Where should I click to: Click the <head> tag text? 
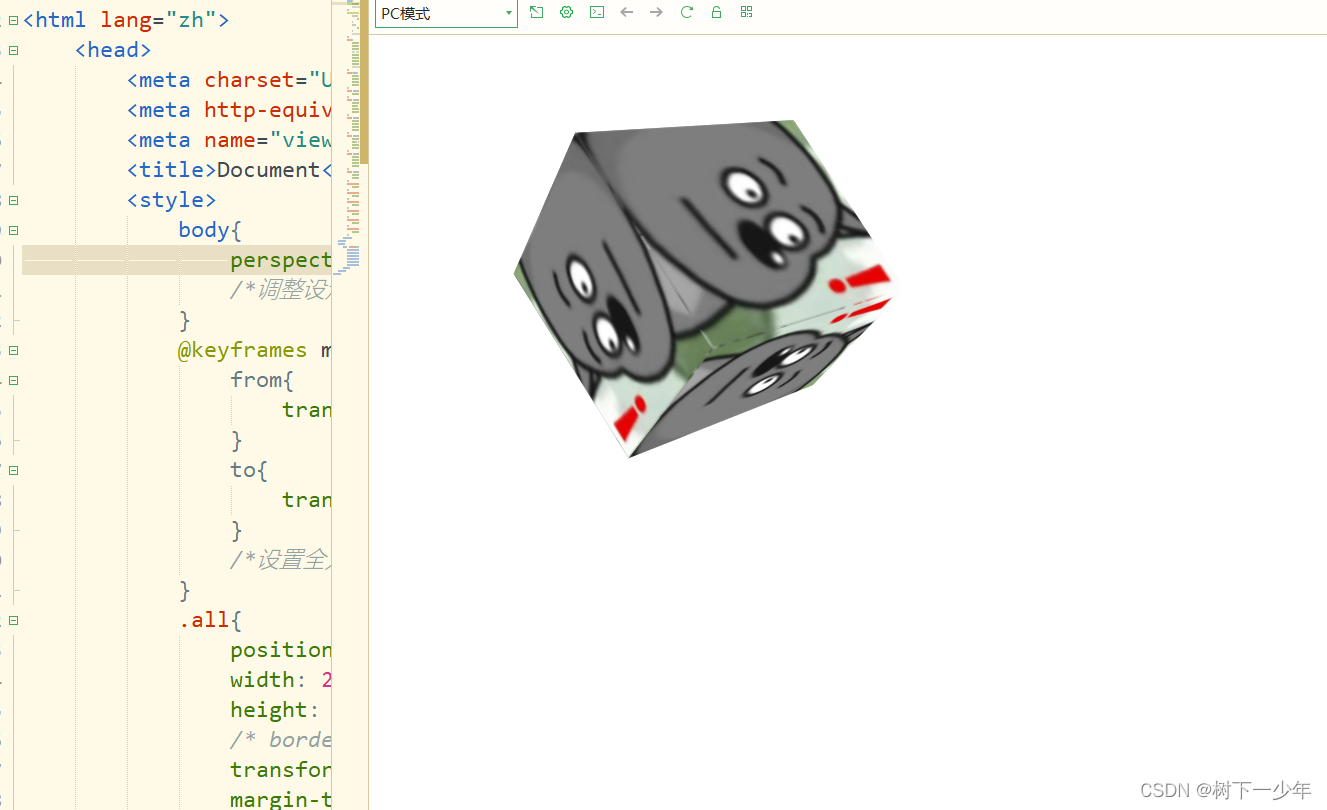pyautogui.click(x=113, y=50)
